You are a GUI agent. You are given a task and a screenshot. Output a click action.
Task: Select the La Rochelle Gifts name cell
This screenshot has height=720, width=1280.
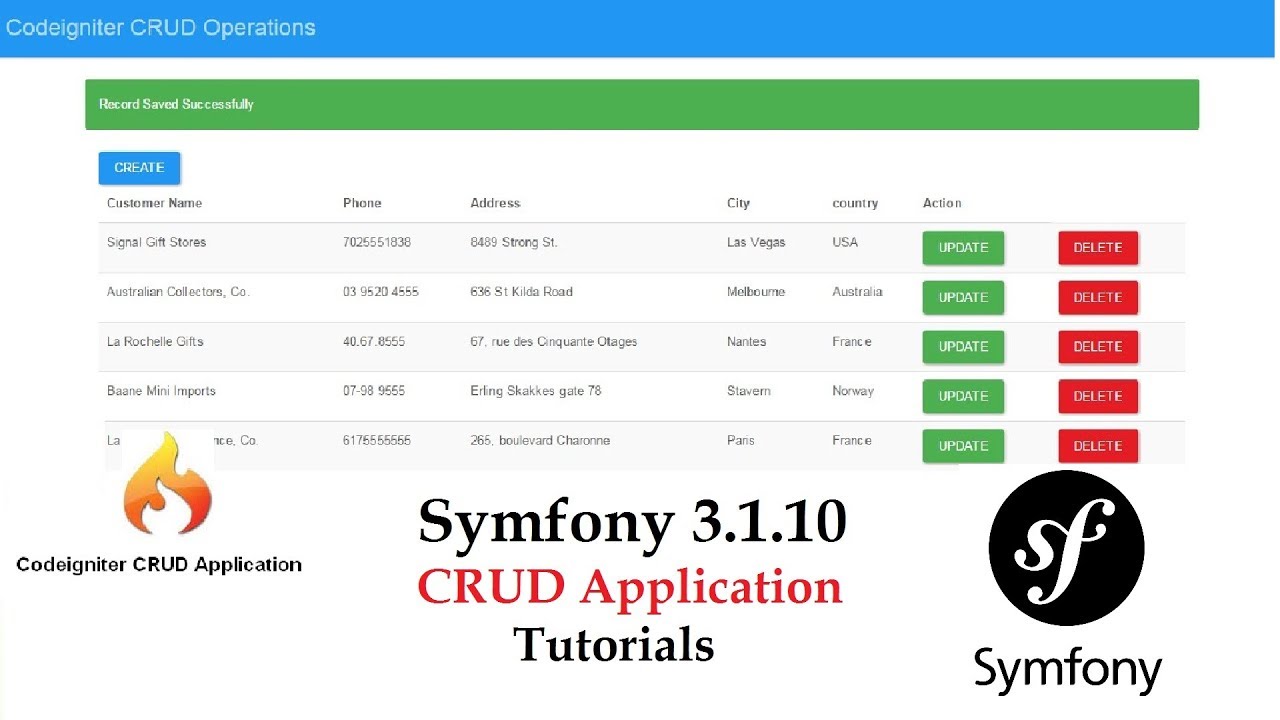[x=155, y=341]
